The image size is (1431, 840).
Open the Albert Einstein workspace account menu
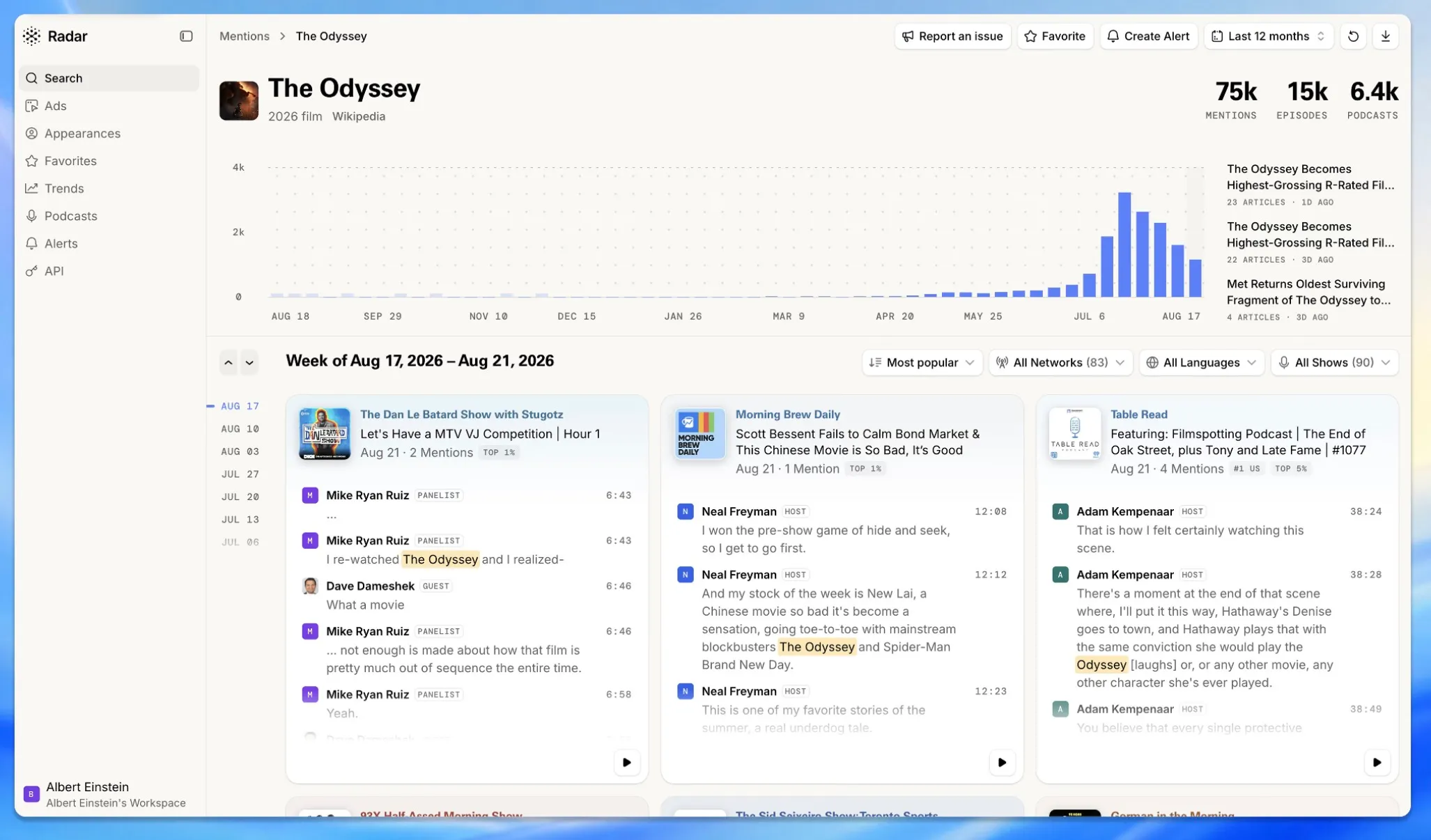[x=109, y=794]
